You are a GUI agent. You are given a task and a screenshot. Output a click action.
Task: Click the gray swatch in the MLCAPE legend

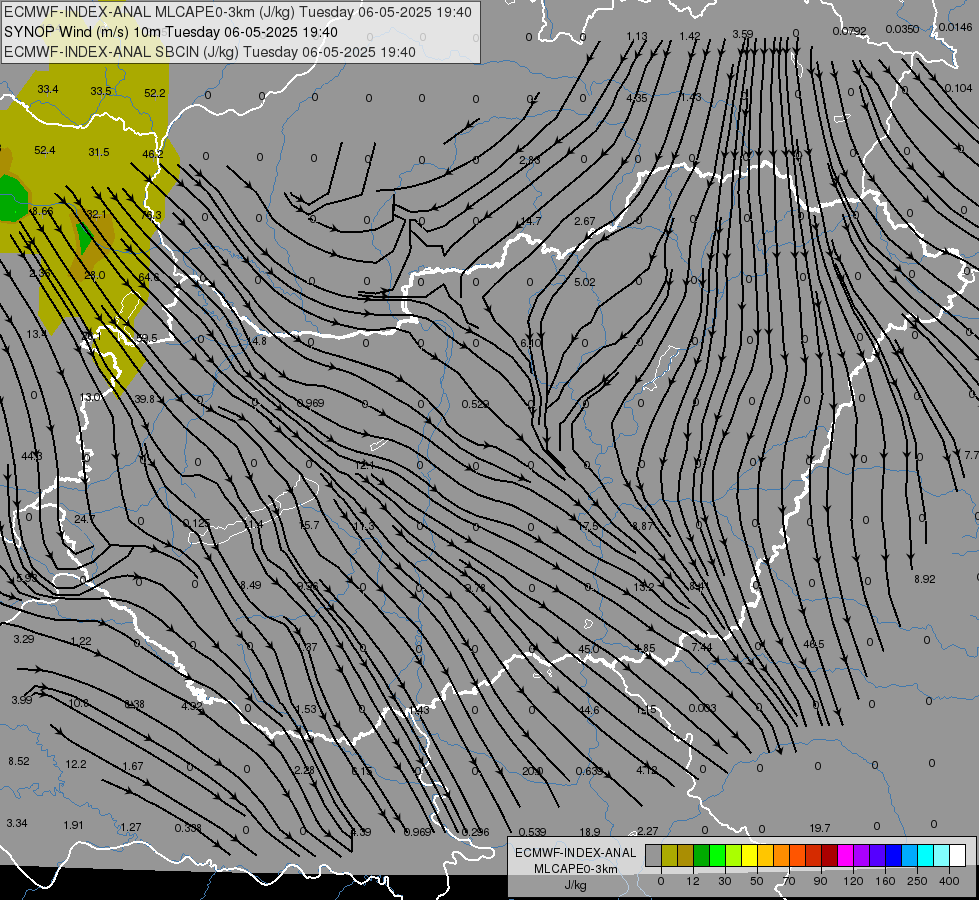pyautogui.click(x=654, y=855)
